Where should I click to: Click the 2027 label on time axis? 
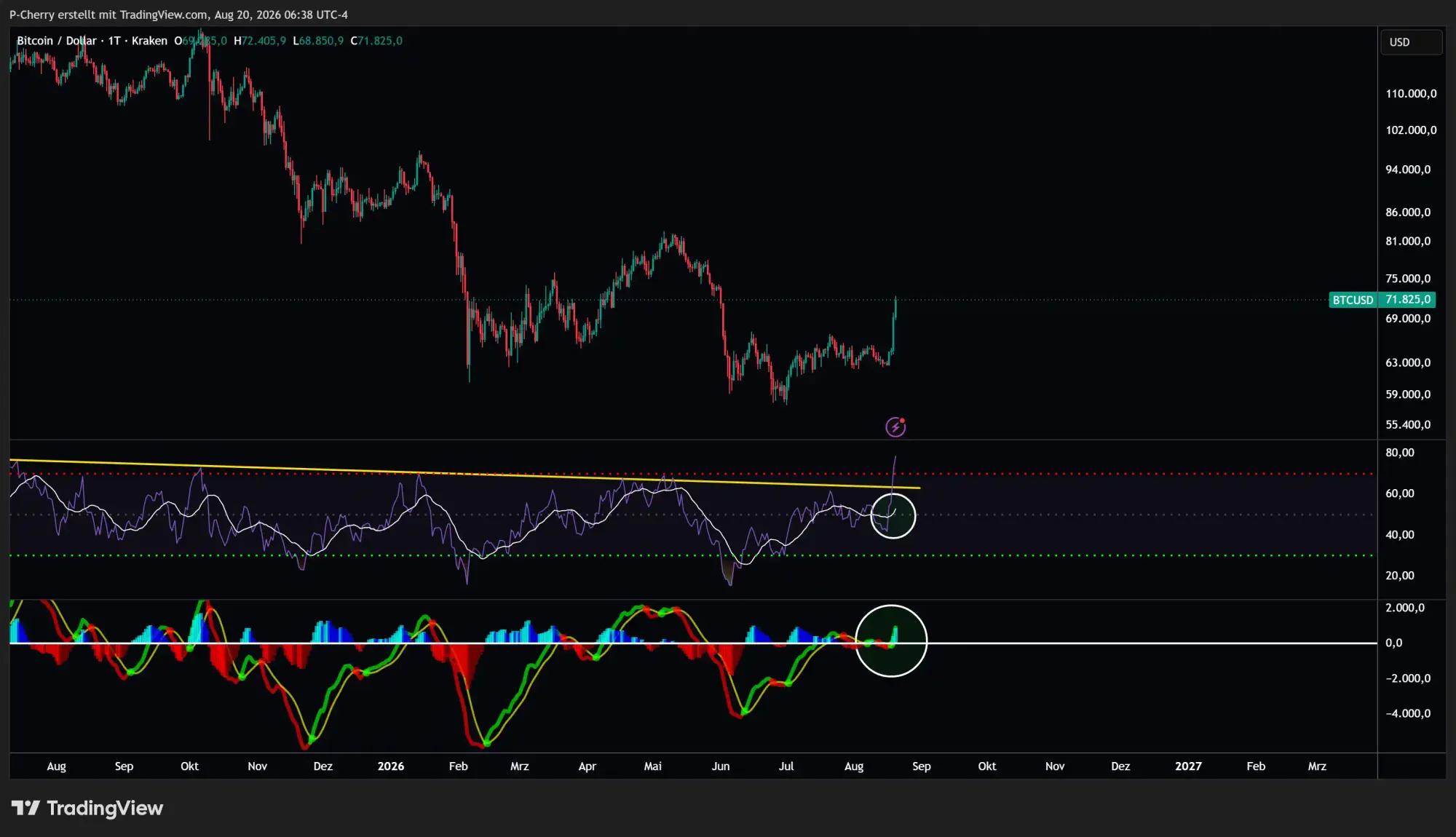coord(1188,766)
